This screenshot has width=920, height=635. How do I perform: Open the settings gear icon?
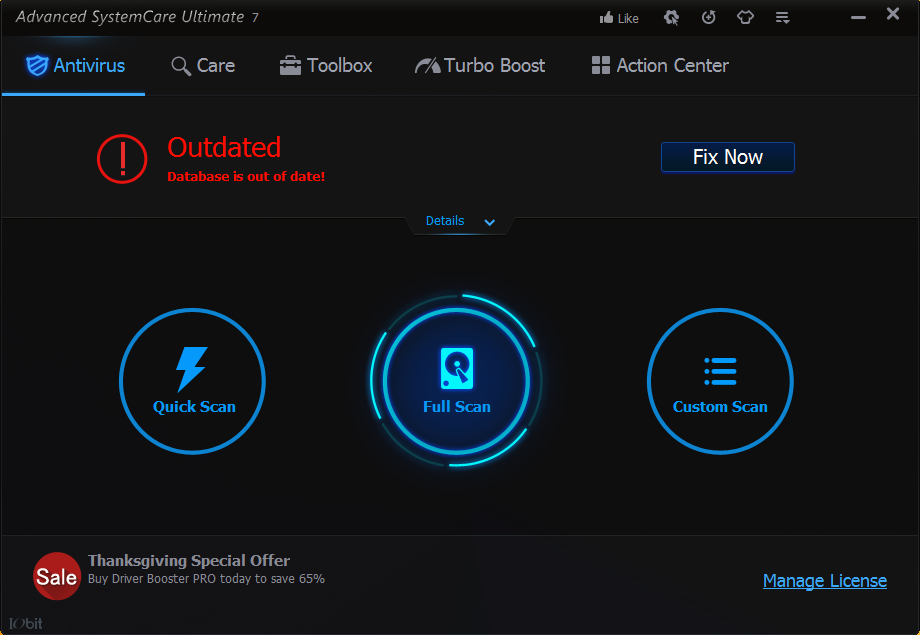(x=671, y=18)
